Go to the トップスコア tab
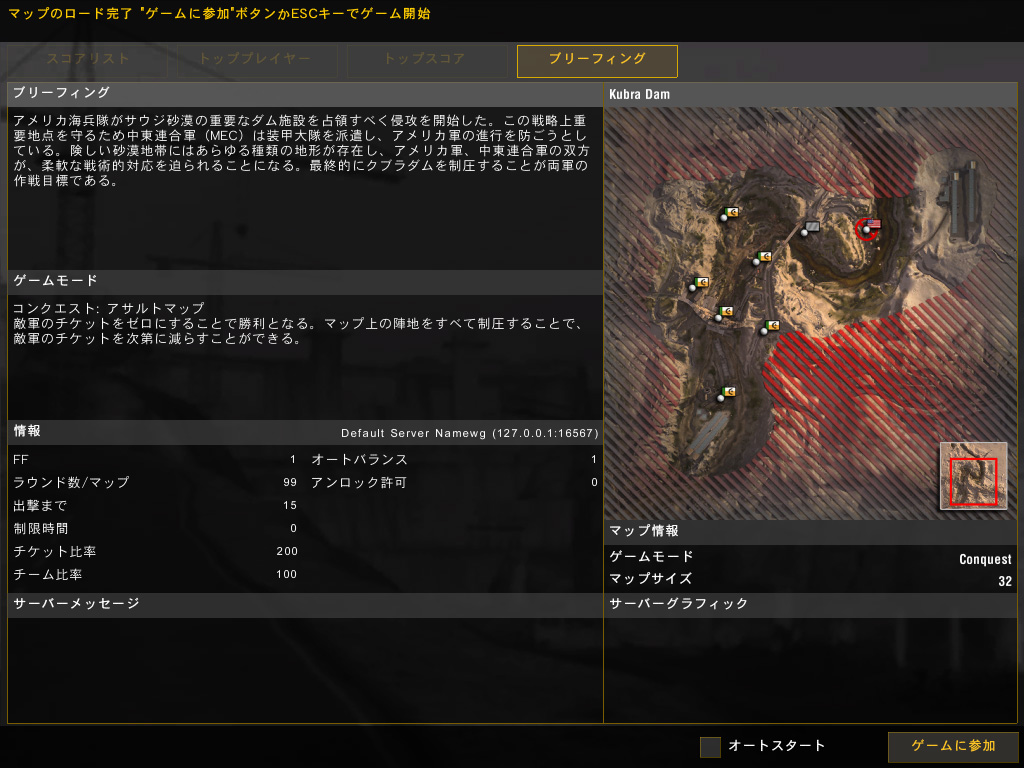This screenshot has height=768, width=1024. point(427,61)
